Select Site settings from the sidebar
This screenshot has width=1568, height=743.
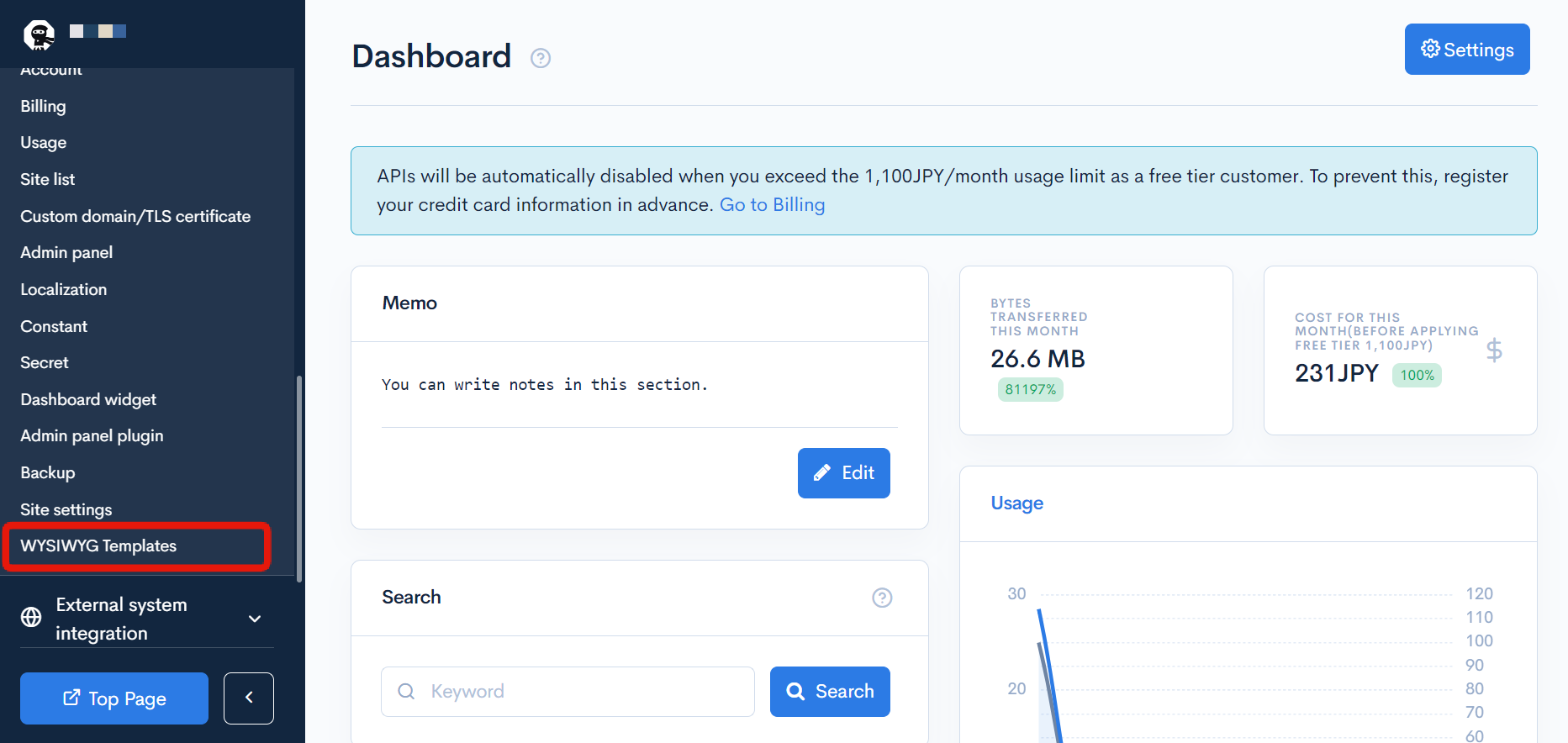tap(66, 509)
